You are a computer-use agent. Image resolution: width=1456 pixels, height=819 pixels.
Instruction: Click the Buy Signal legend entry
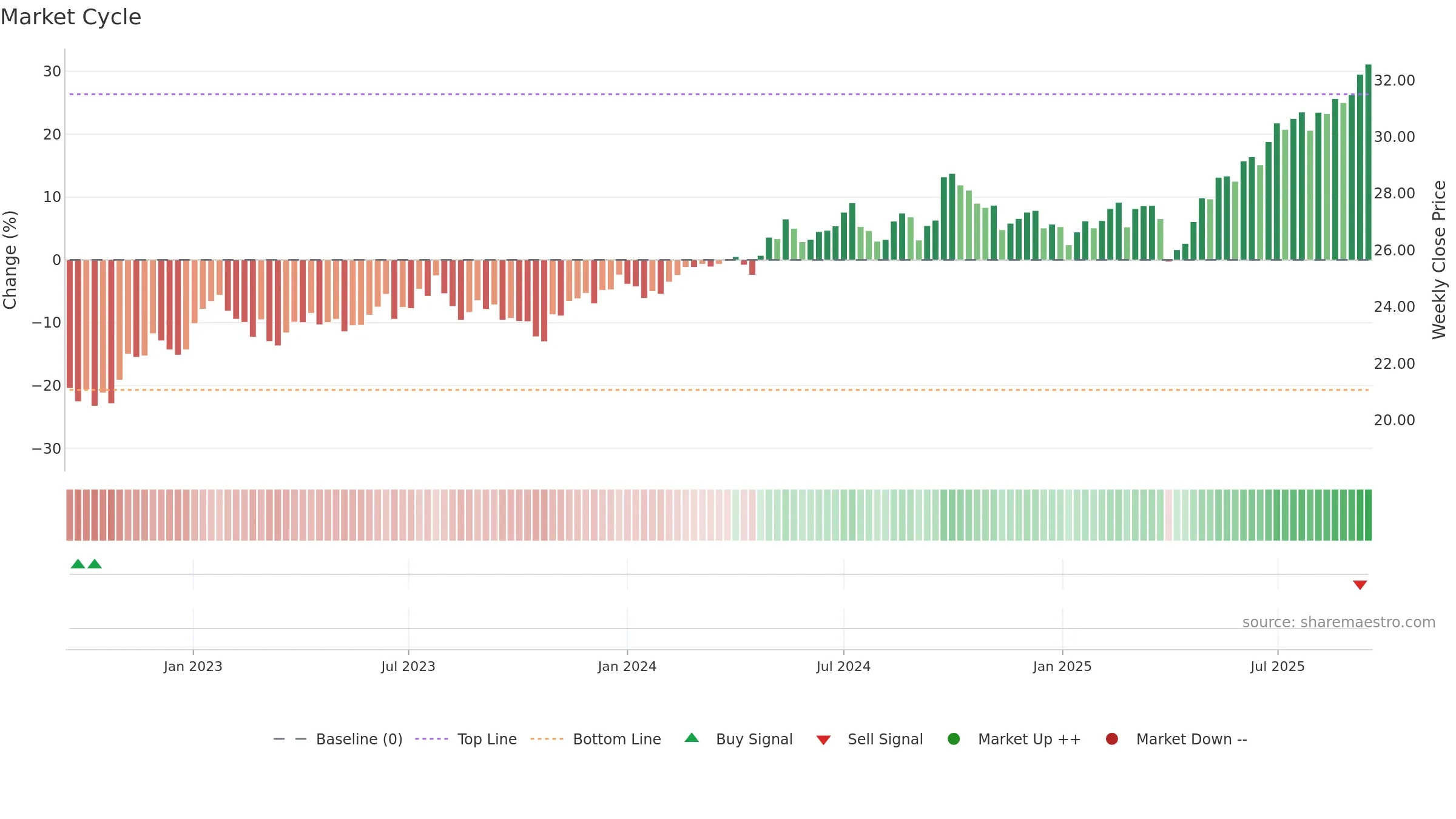coord(738,739)
